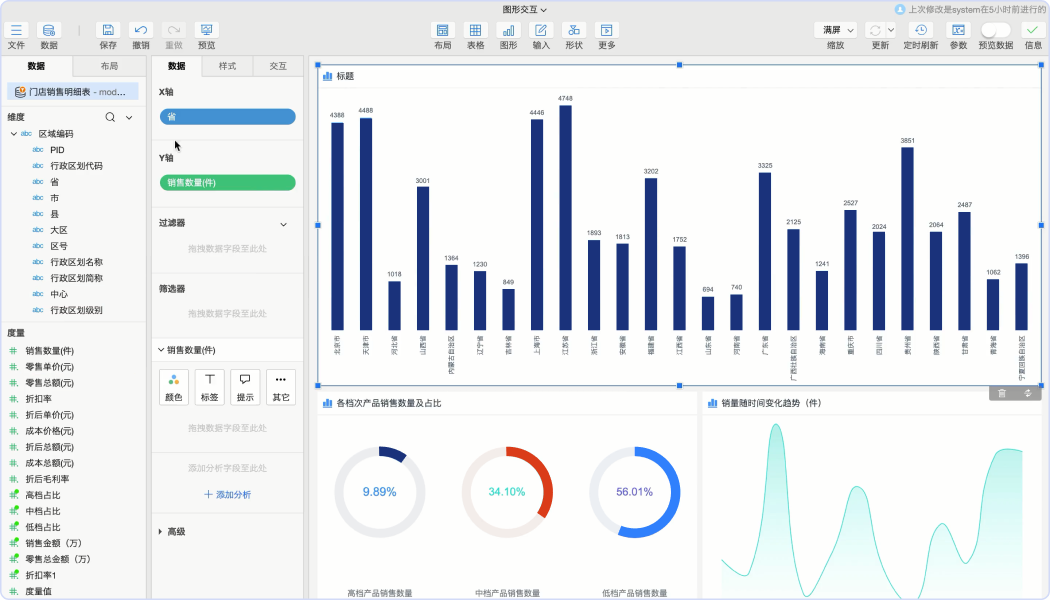Click the 添加分析 add analysis link
1050x600 pixels.
pyautogui.click(x=227, y=495)
